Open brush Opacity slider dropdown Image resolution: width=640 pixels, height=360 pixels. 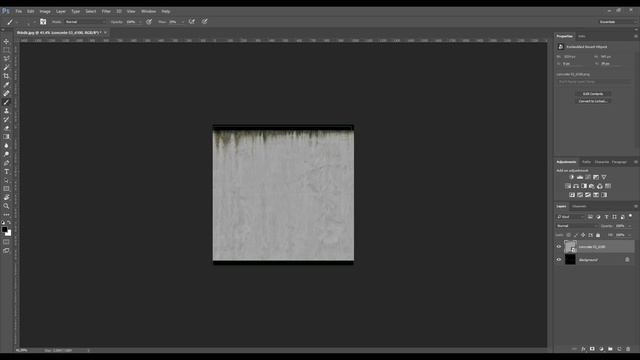tap(139, 22)
